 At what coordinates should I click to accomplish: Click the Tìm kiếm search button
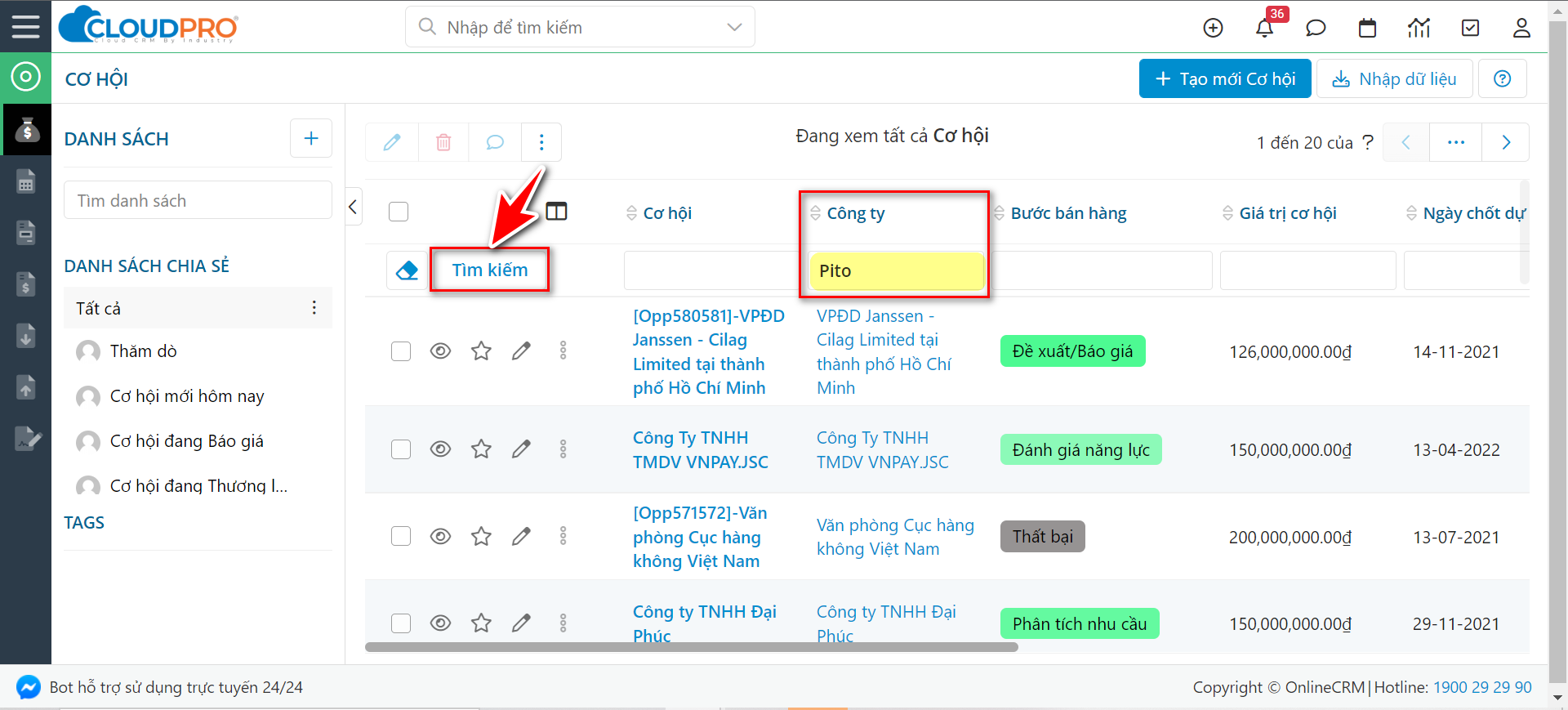pos(490,270)
